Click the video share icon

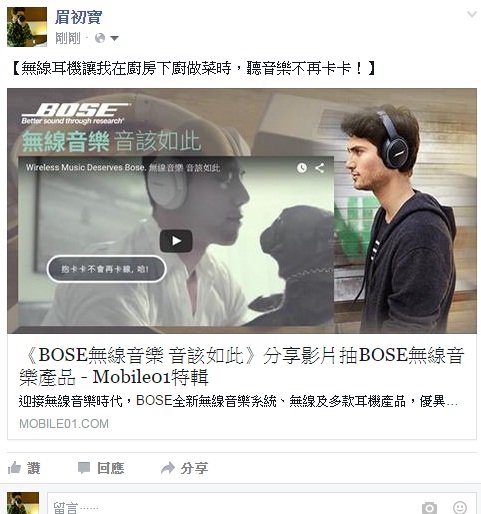click(319, 168)
